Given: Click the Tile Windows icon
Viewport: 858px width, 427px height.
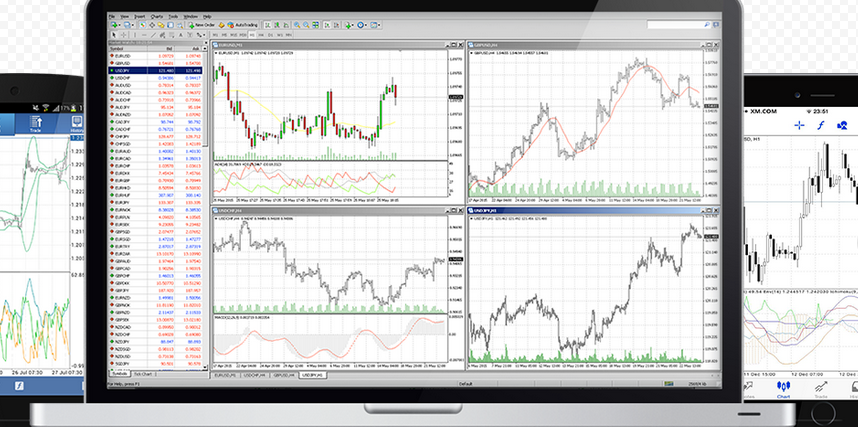Looking at the screenshot, I should click(315, 25).
